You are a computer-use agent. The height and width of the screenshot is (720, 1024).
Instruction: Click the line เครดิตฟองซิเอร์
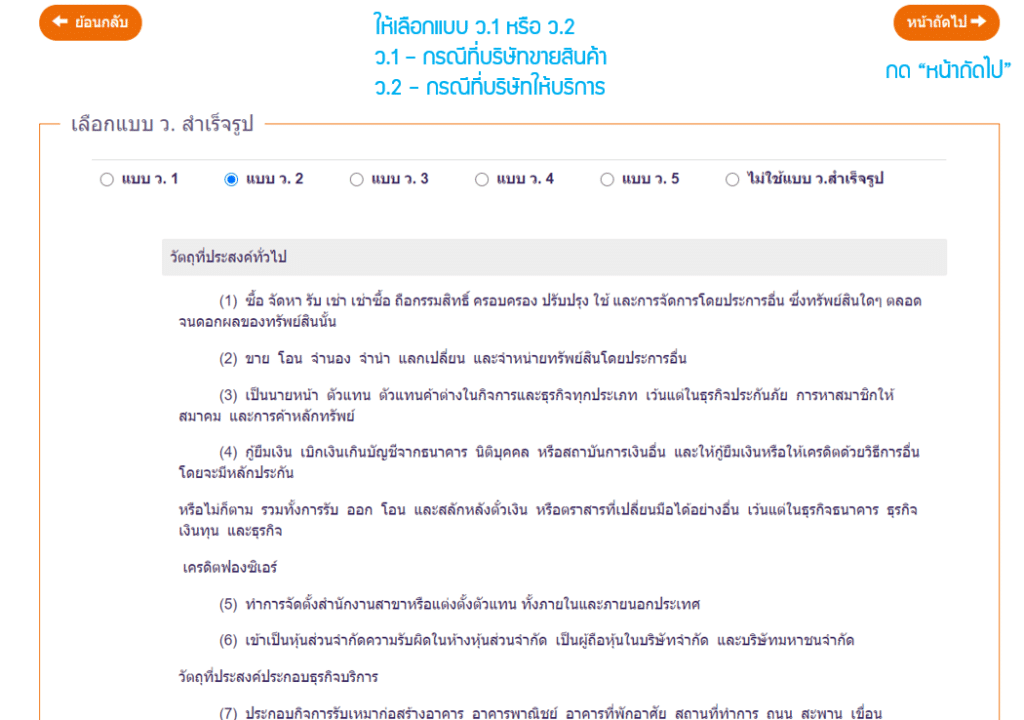pos(230,567)
